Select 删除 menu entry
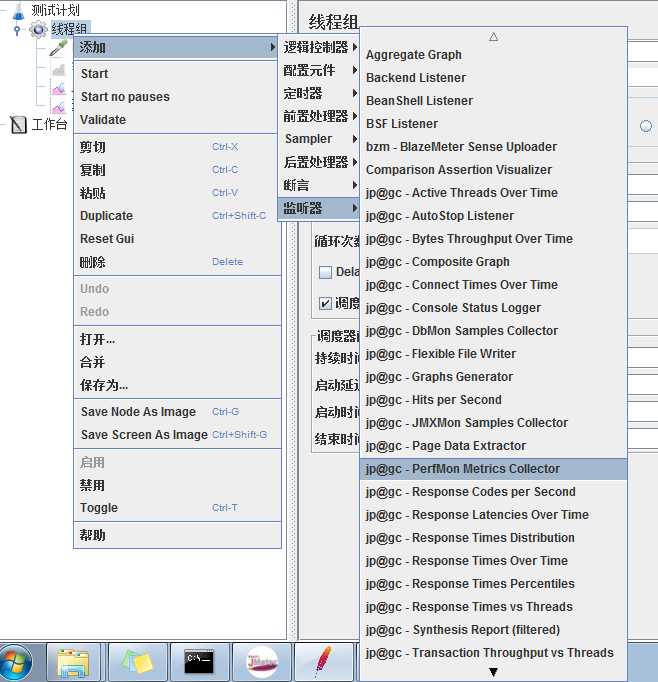Image resolution: width=658 pixels, height=682 pixels. click(177, 262)
